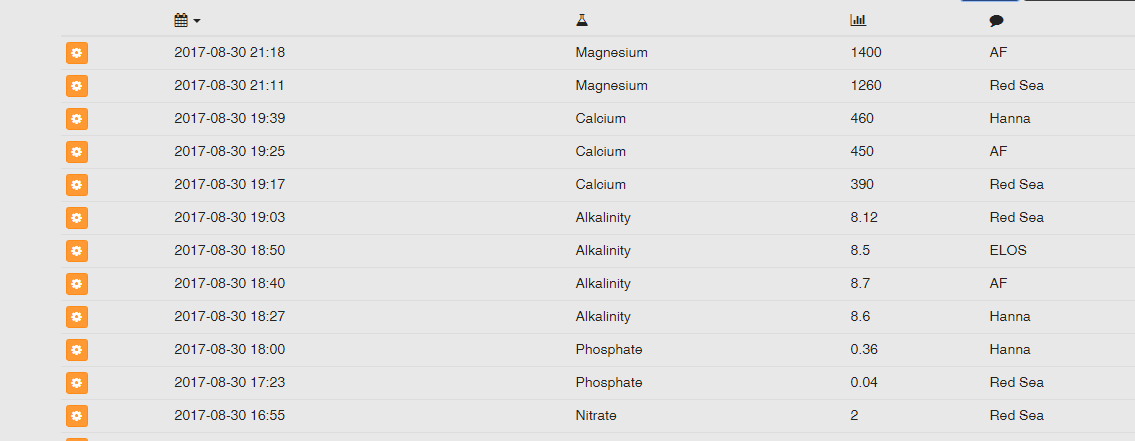Open gear for Alkalinity 8.7 AF row

[77, 284]
